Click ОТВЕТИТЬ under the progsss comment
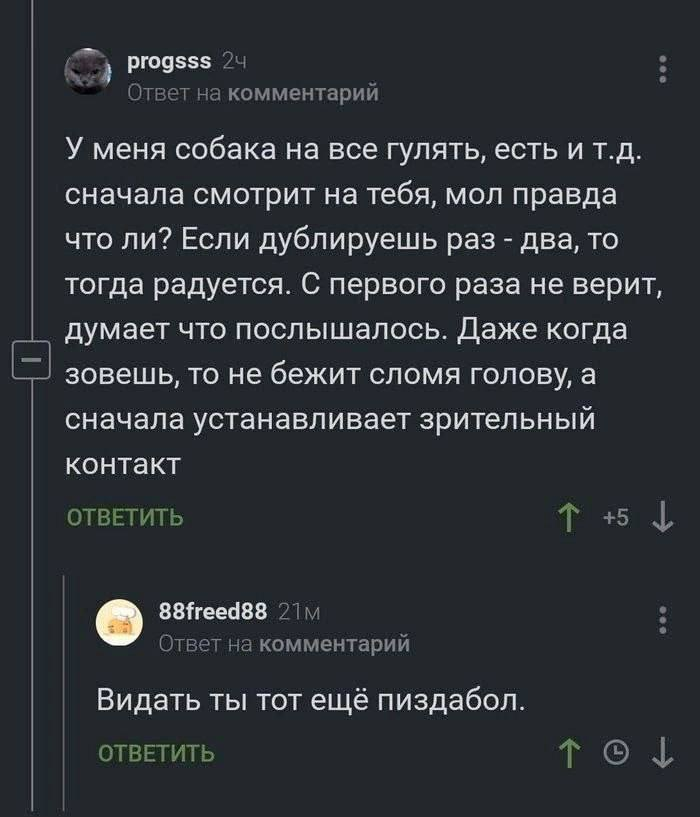 pyautogui.click(x=124, y=517)
